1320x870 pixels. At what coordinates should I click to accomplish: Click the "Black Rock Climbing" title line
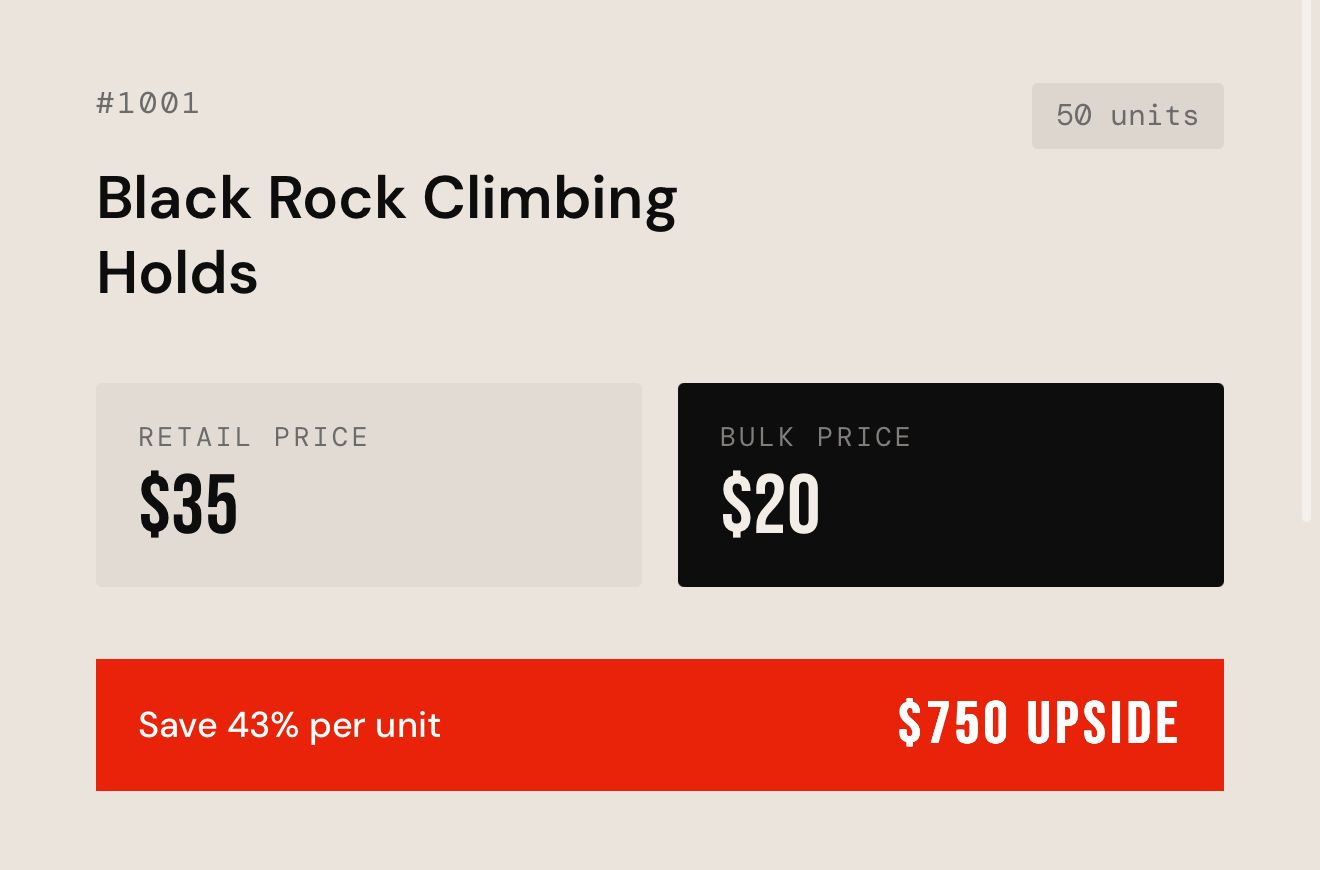(387, 198)
